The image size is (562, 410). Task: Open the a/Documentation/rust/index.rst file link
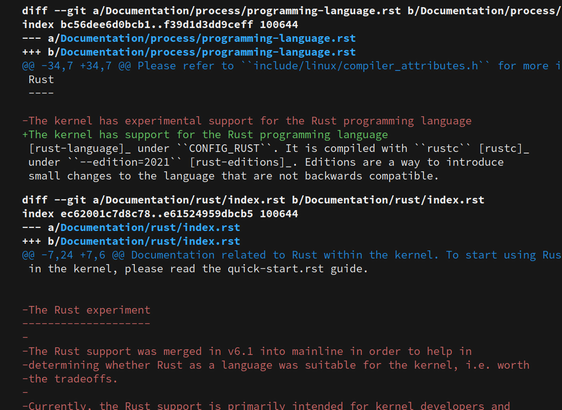click(150, 228)
